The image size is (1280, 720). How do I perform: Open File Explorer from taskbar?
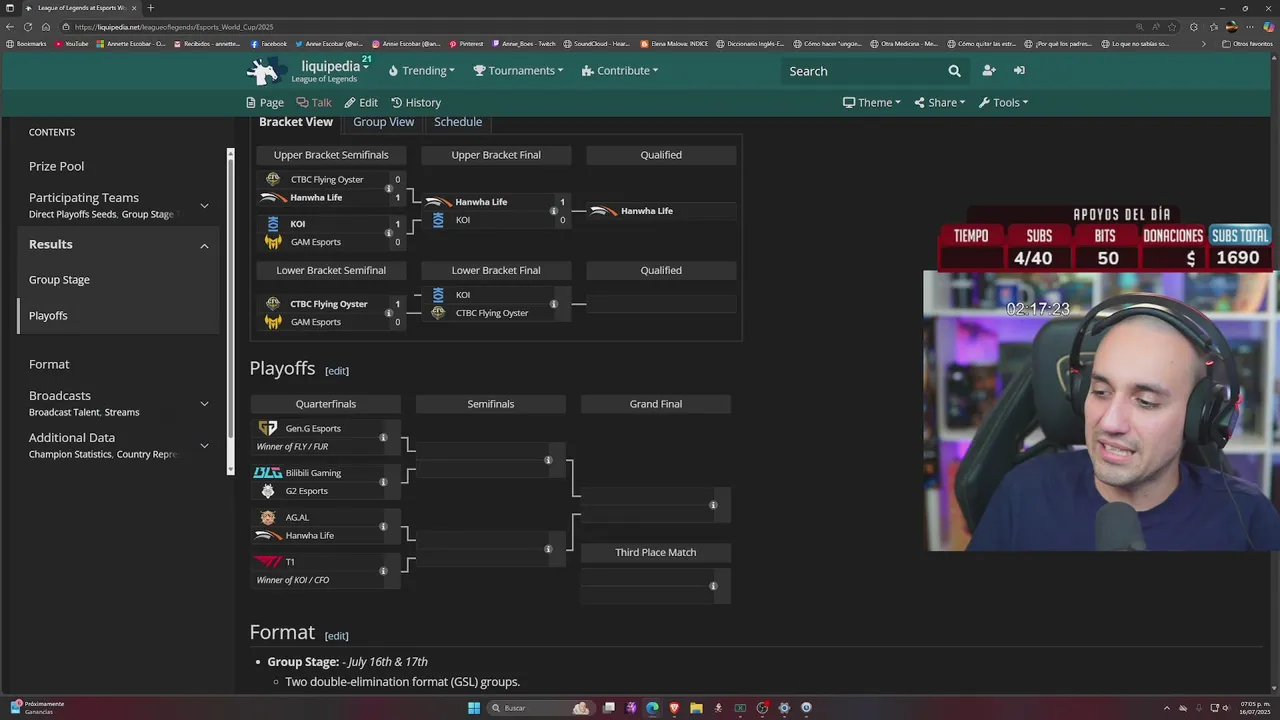point(696,708)
